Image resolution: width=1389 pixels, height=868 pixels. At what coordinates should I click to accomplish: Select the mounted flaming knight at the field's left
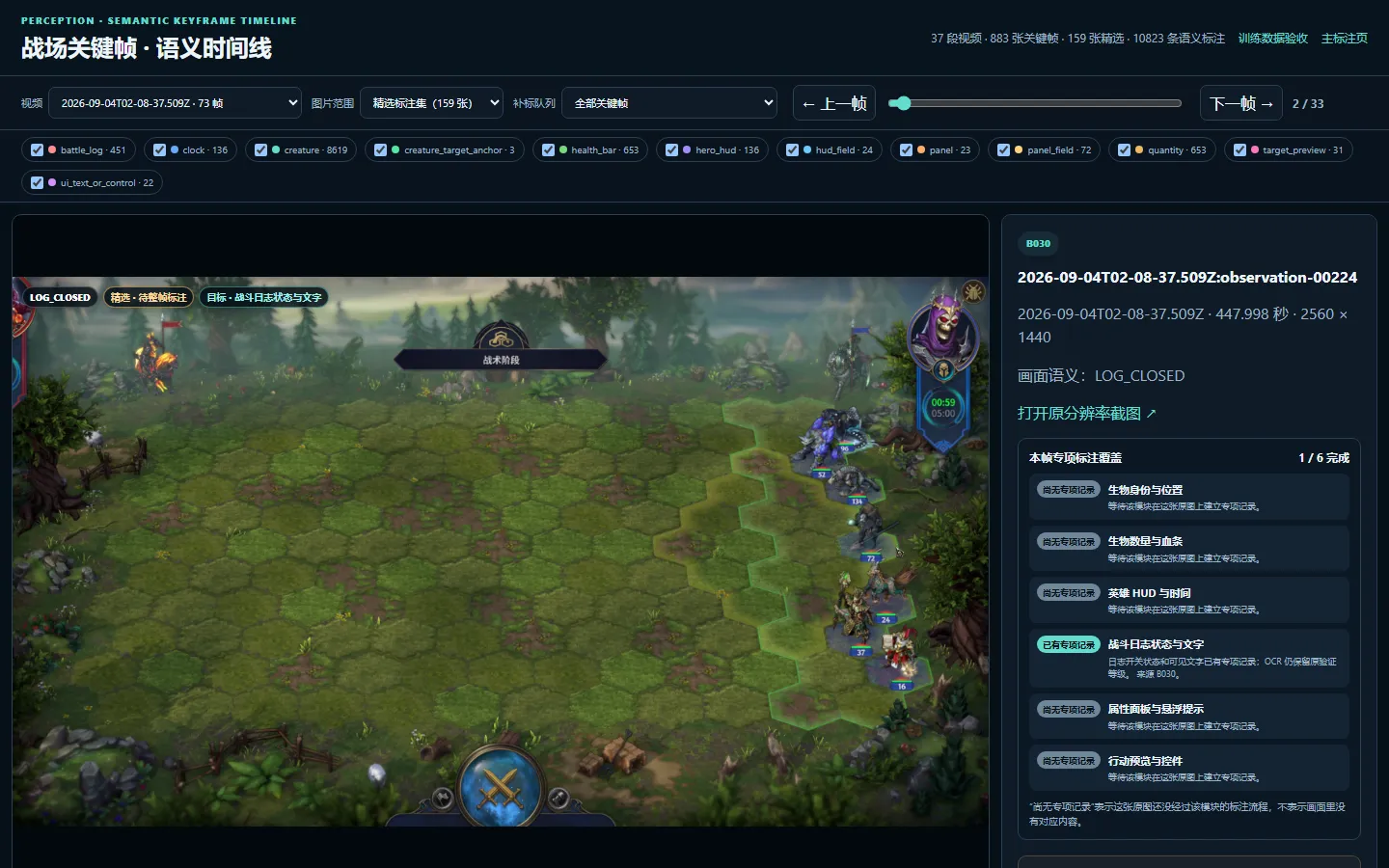tap(154, 359)
